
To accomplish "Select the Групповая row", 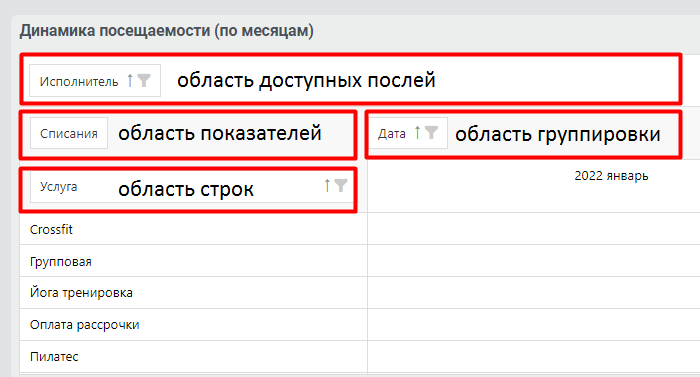I will coord(193,261).
